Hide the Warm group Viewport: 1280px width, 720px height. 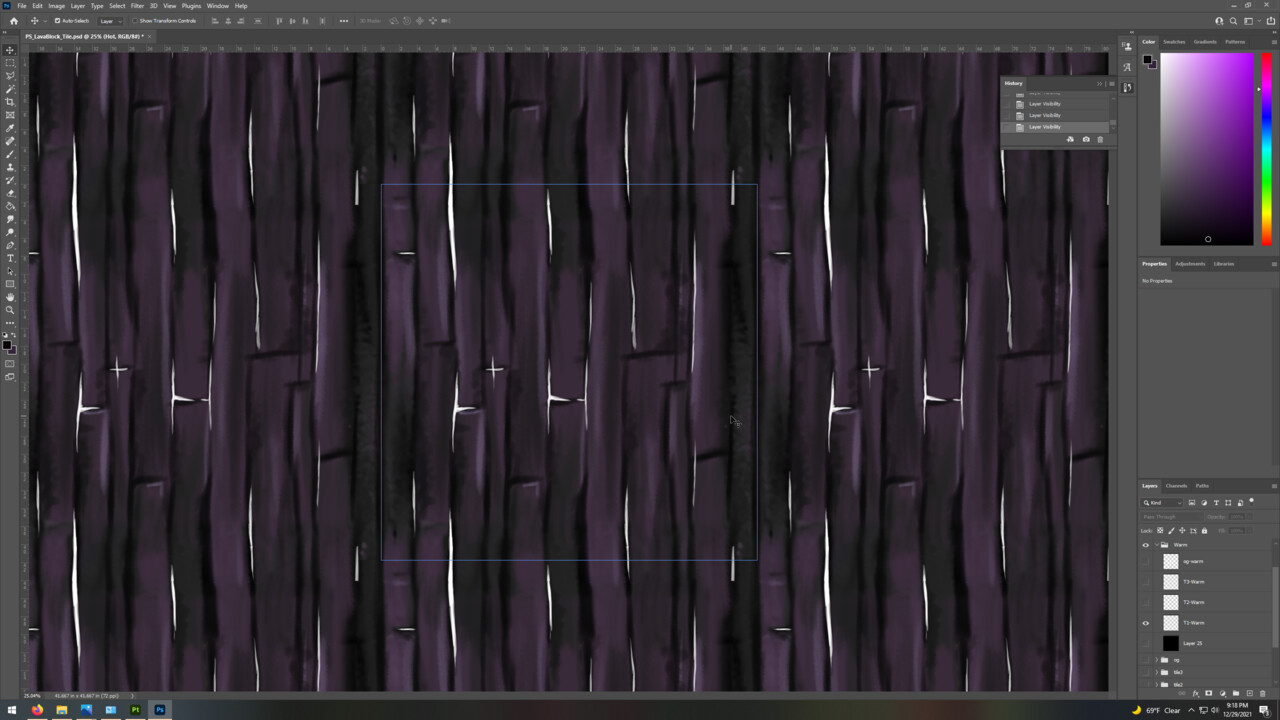1146,545
